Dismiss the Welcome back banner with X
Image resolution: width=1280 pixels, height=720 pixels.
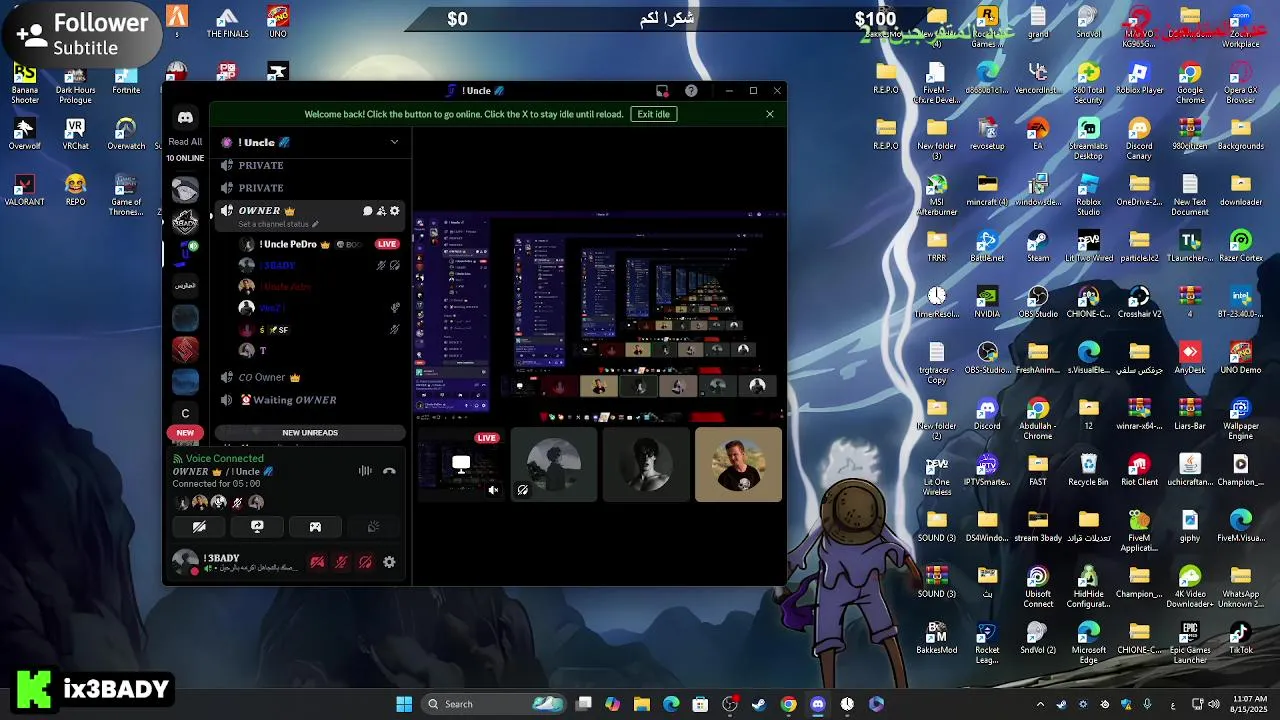[770, 114]
